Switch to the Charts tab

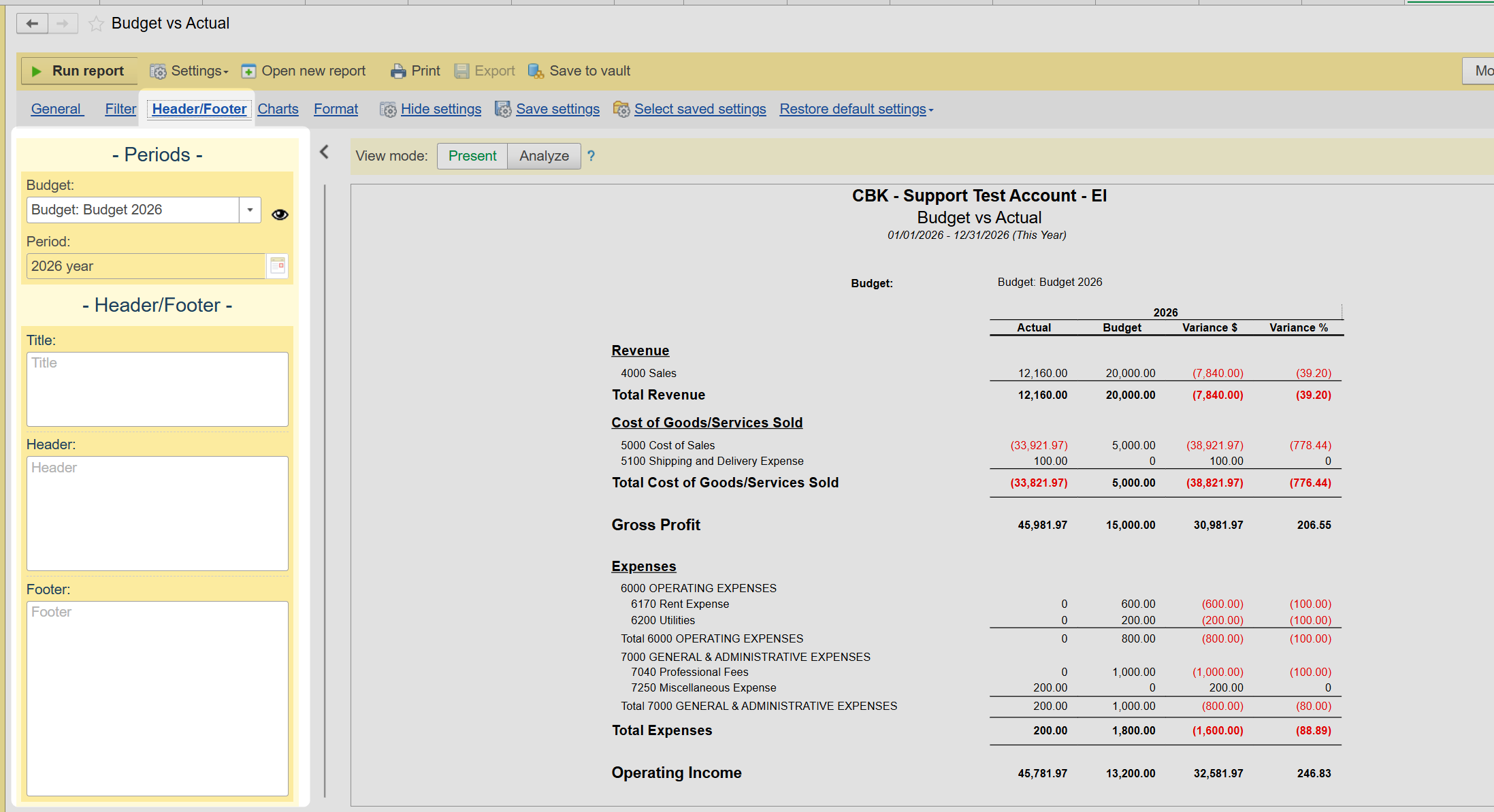278,110
